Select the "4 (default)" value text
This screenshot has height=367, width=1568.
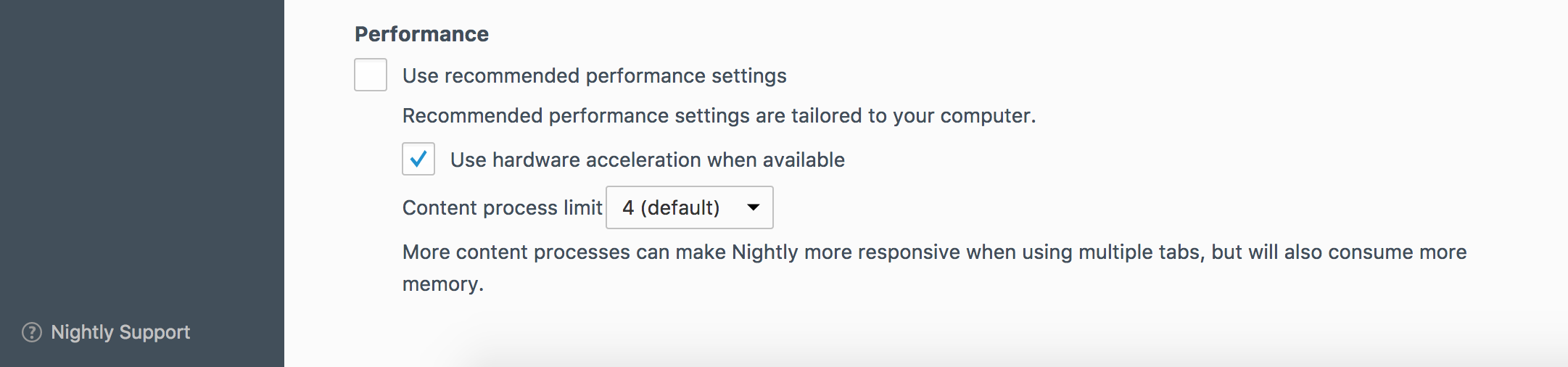(671, 207)
